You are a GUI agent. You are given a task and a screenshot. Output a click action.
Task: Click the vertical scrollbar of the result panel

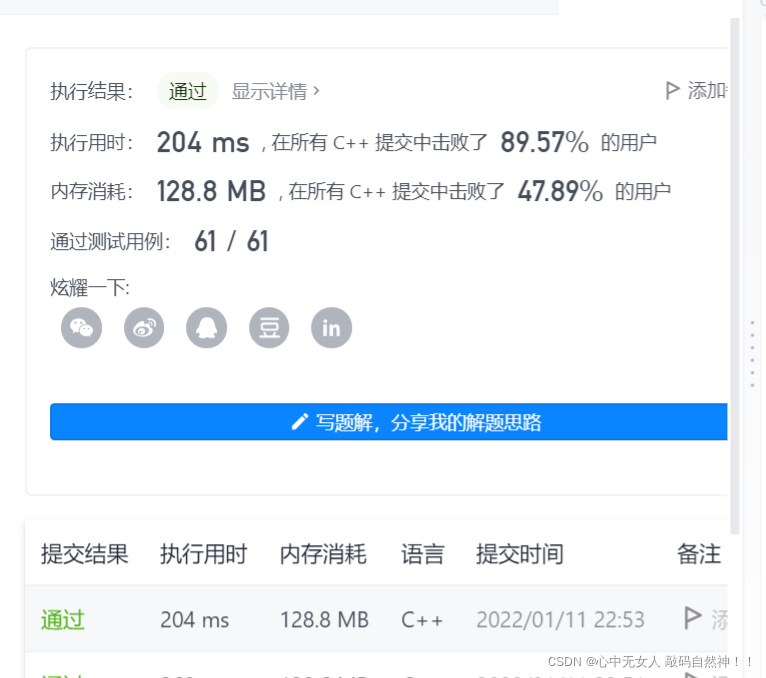click(735, 276)
